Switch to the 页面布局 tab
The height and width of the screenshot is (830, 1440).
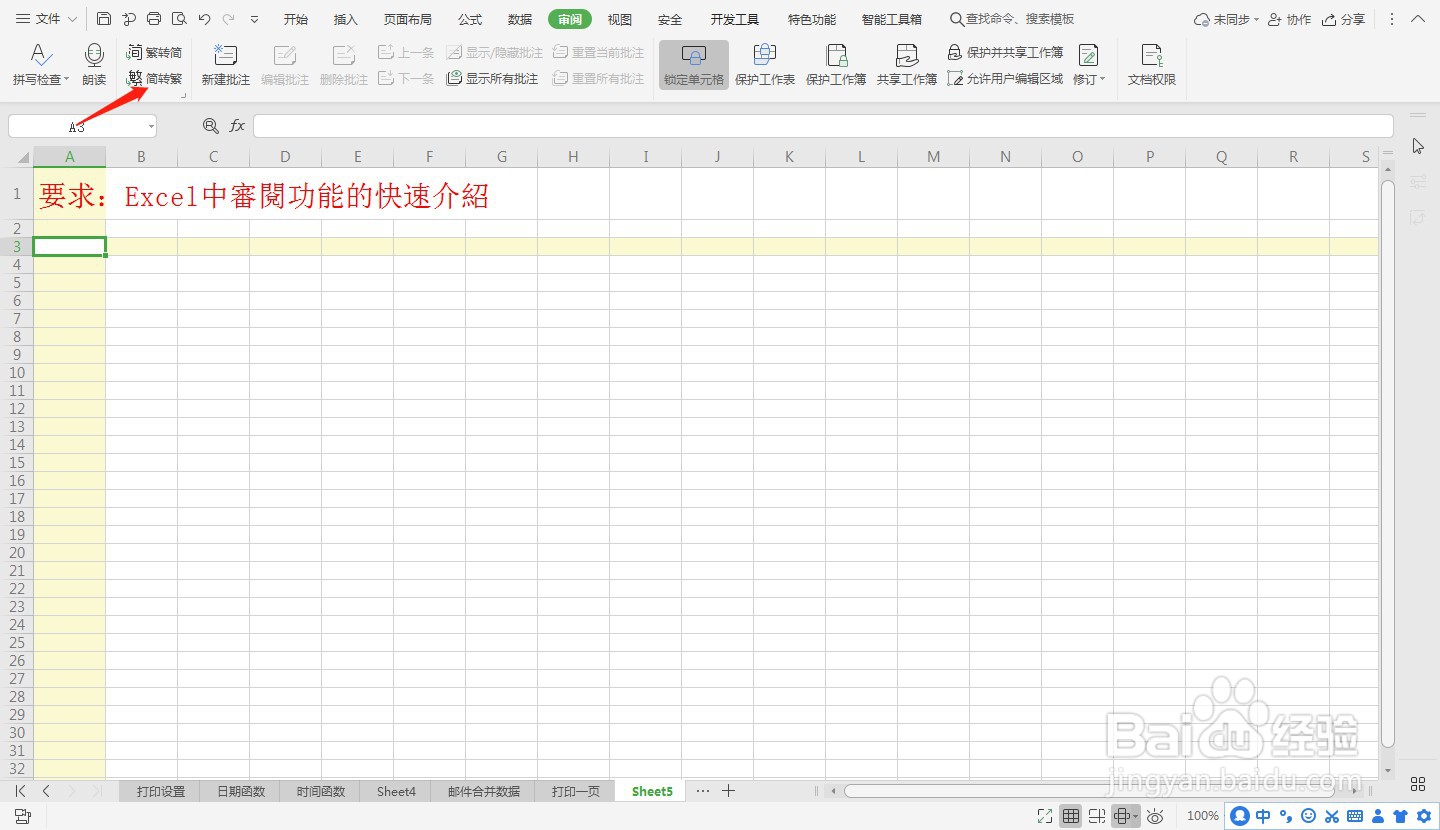click(x=408, y=19)
